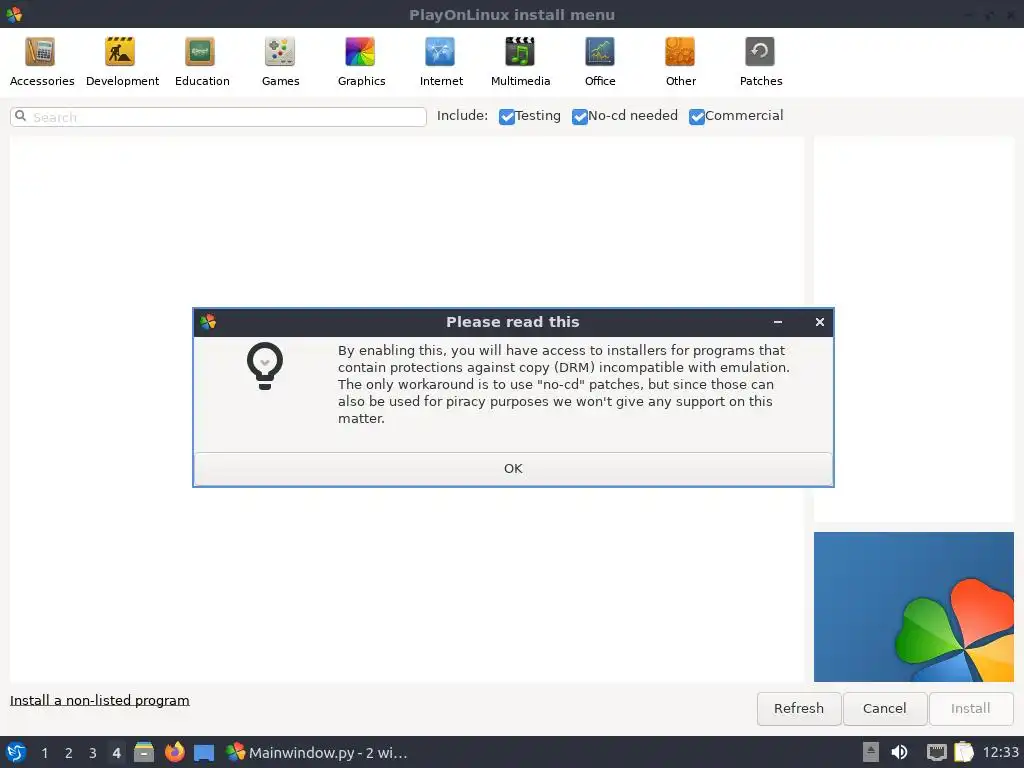The width and height of the screenshot is (1024, 768).
Task: Click the lightbulb icon in dialog
Action: coord(264,366)
